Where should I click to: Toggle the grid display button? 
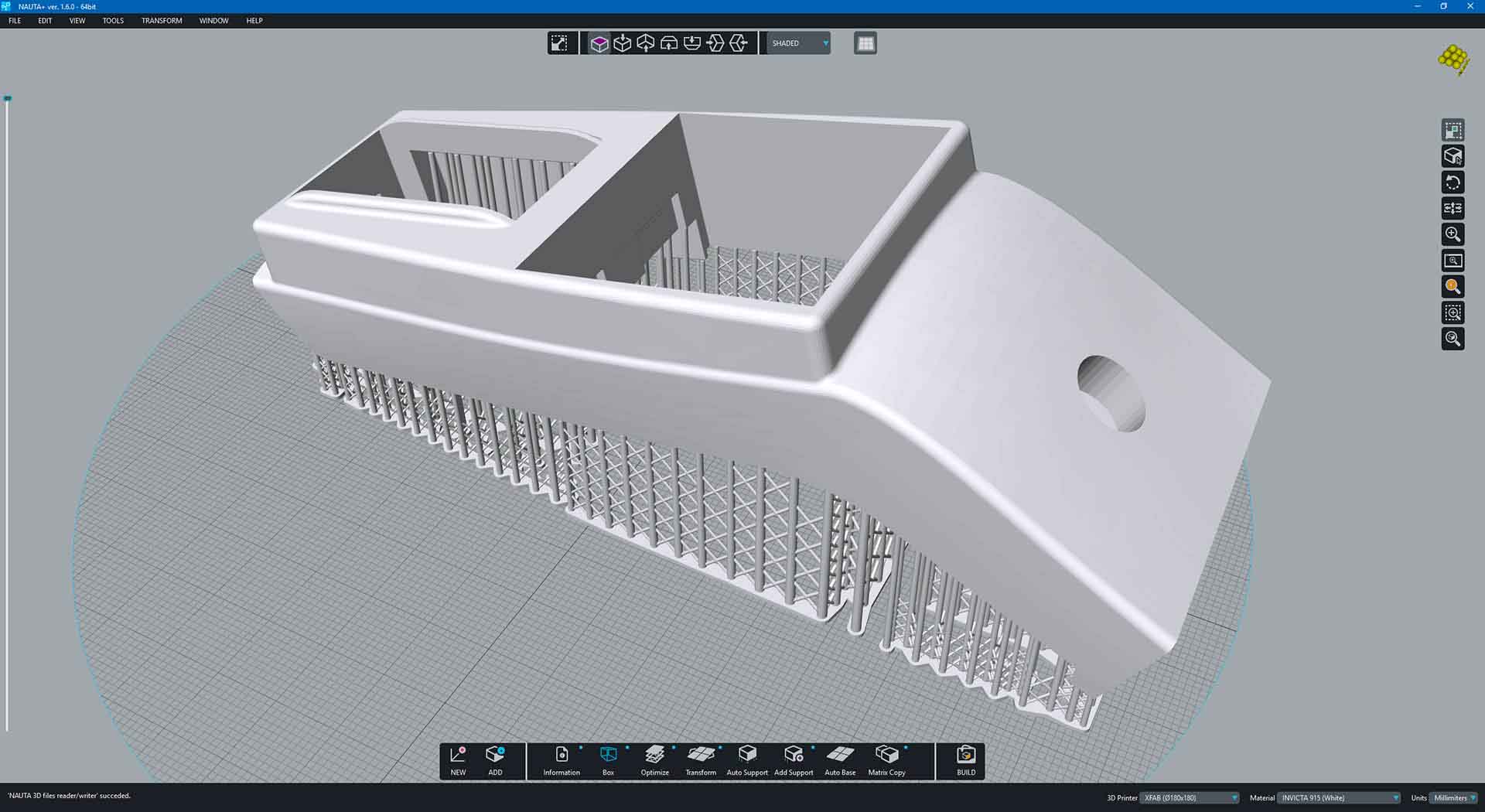coord(865,43)
